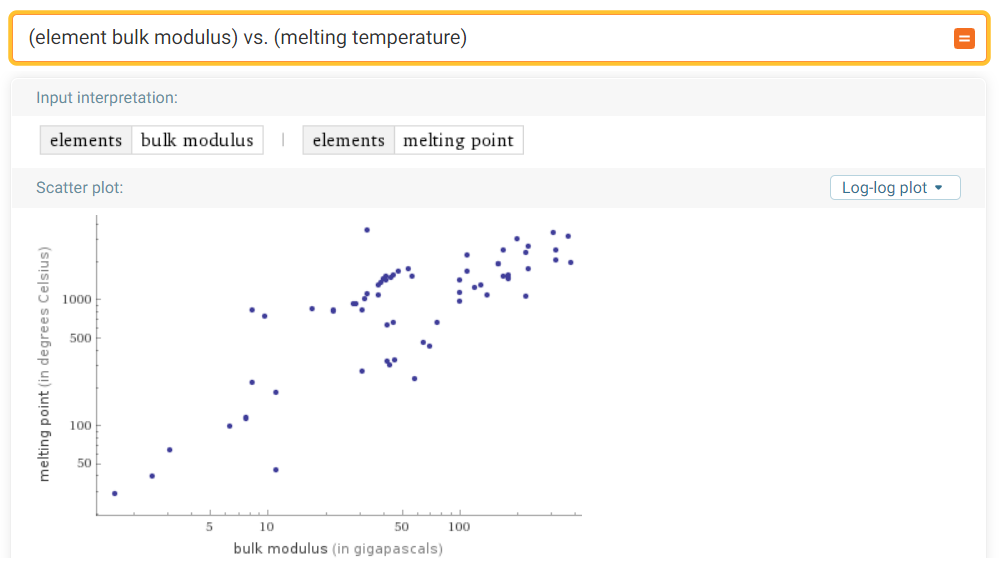
Task: Click the "bulk modulus" interpretation token
Action: (197, 140)
